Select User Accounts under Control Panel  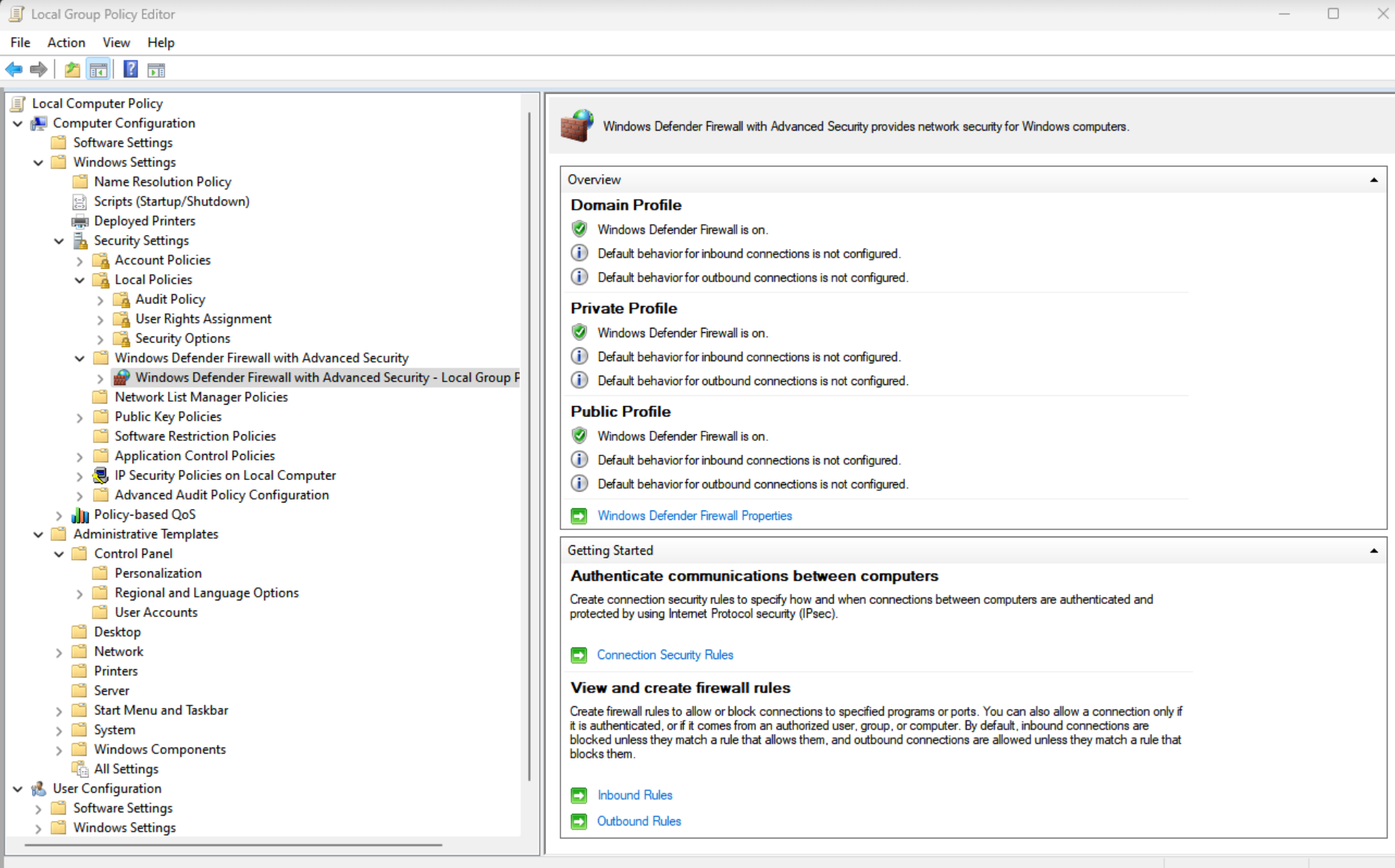click(x=156, y=613)
